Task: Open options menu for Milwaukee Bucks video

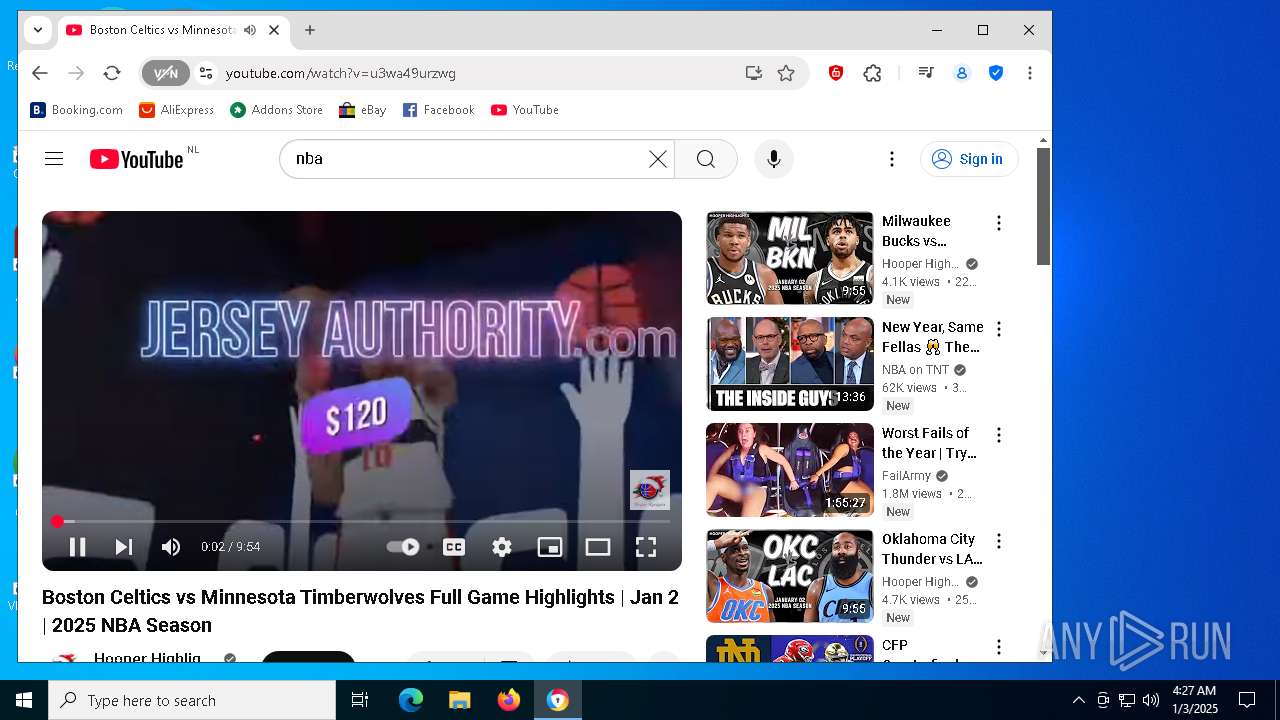Action: click(x=998, y=223)
